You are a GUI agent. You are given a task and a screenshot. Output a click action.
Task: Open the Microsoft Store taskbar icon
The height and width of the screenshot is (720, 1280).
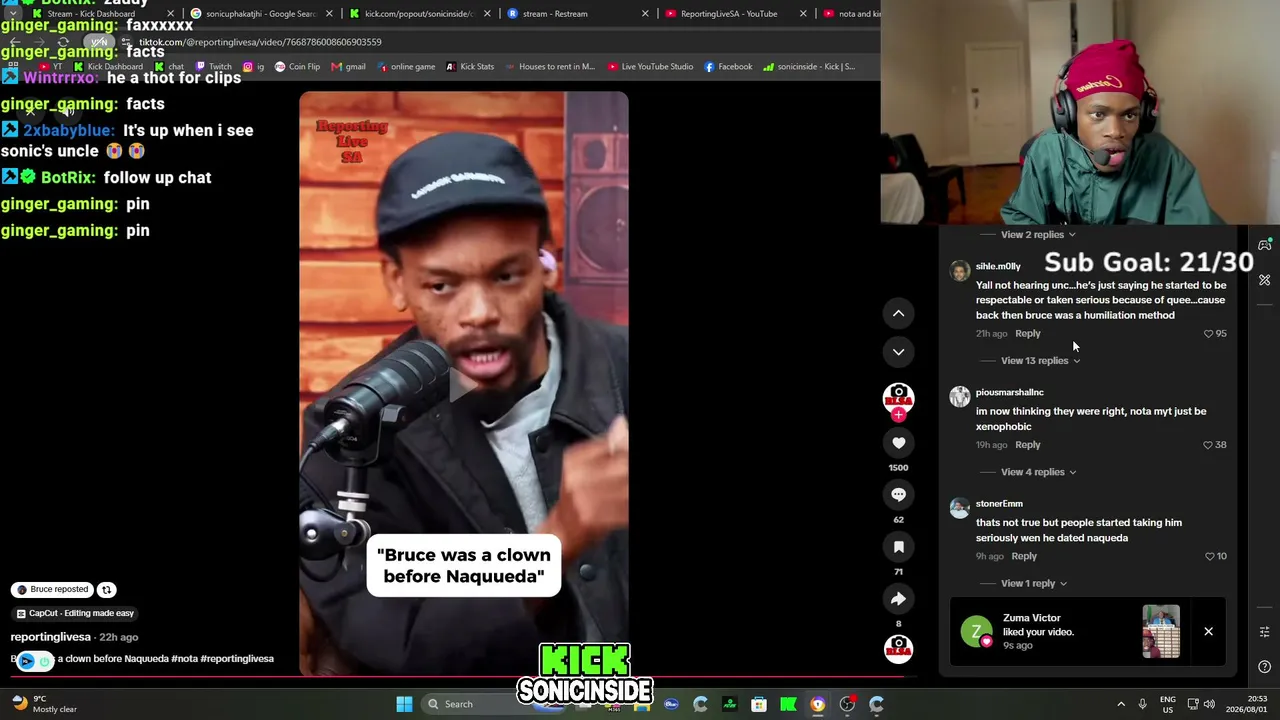coord(759,704)
